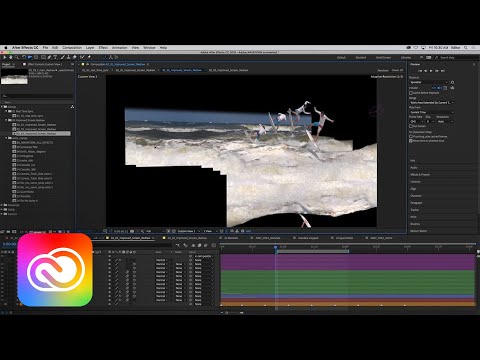Open the Composition menu

[x=72, y=48]
